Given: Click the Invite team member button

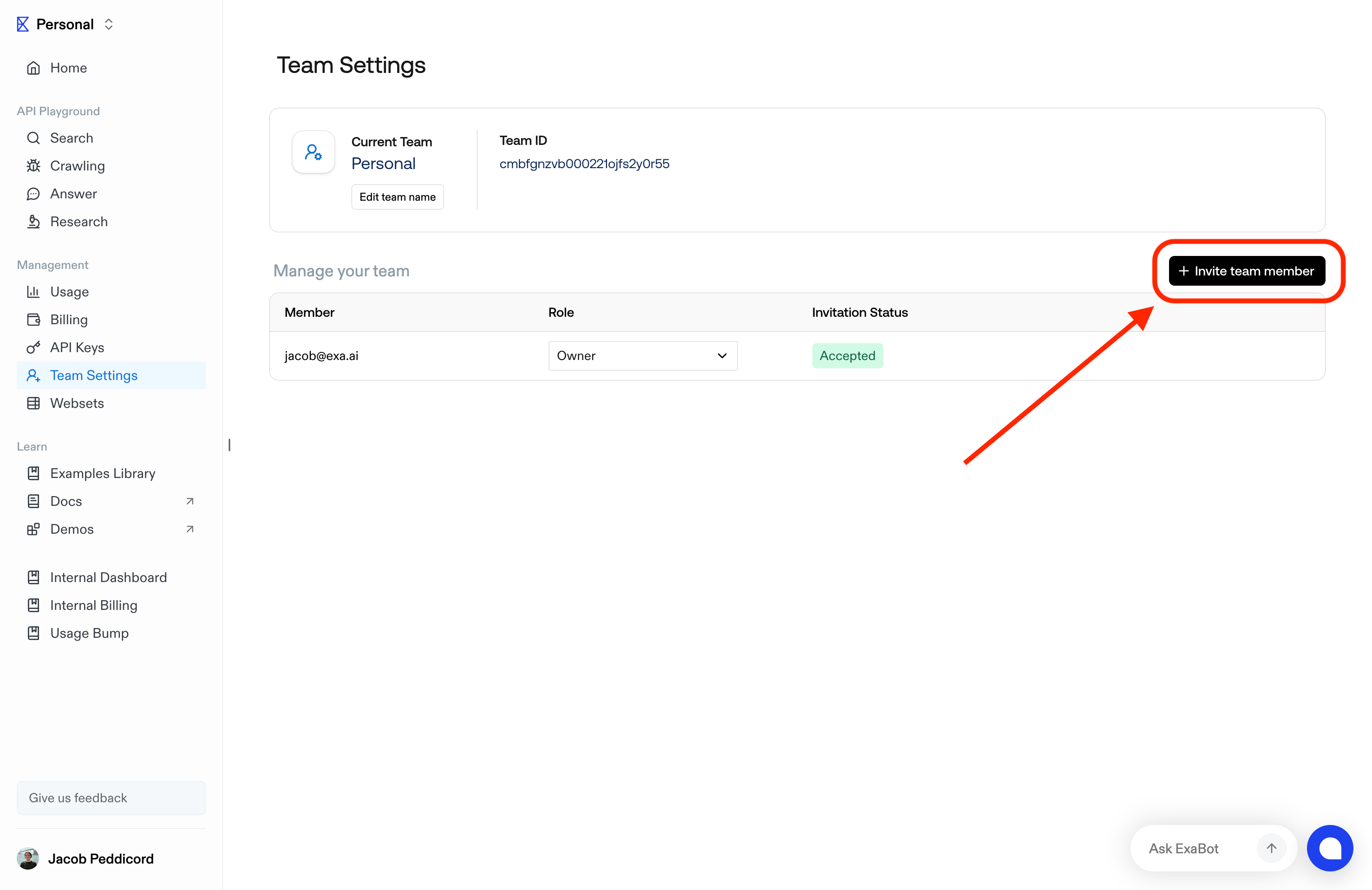Looking at the screenshot, I should click(1246, 271).
